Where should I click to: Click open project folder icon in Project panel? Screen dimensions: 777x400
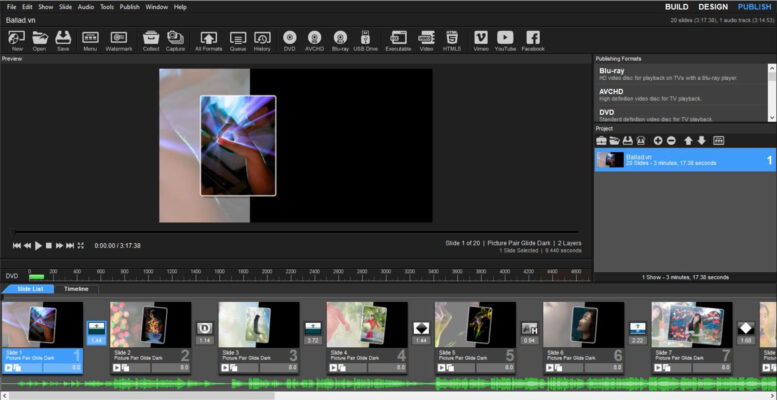click(614, 141)
